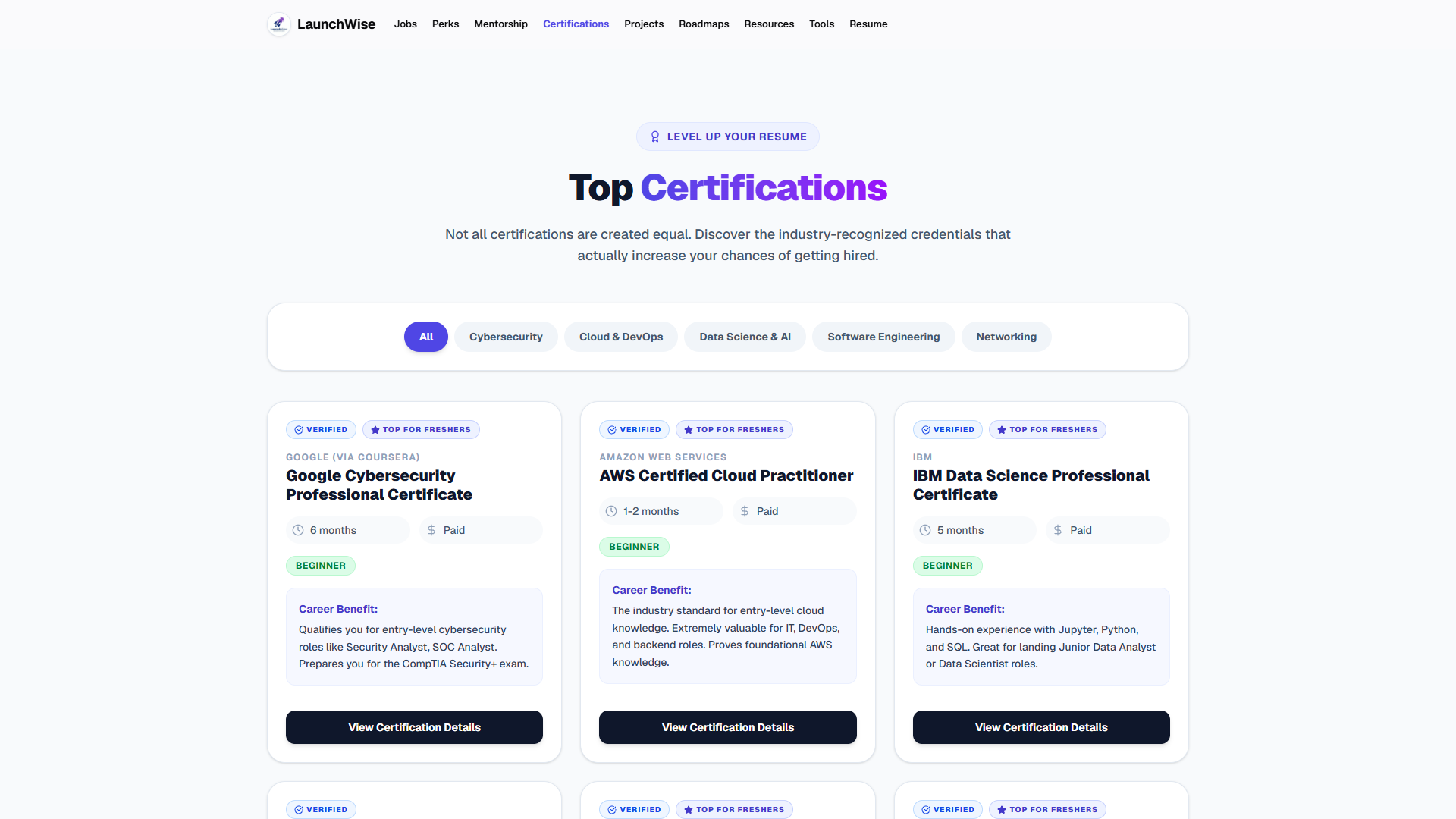Open Mentorship in the navigation bar
The height and width of the screenshot is (819, 1456).
pyautogui.click(x=501, y=24)
